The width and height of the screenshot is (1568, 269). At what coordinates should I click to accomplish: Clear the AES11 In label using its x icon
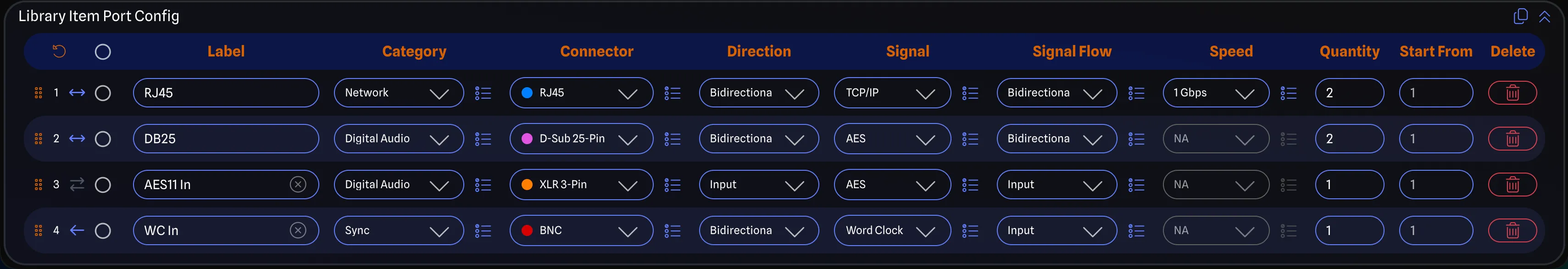[x=298, y=185]
